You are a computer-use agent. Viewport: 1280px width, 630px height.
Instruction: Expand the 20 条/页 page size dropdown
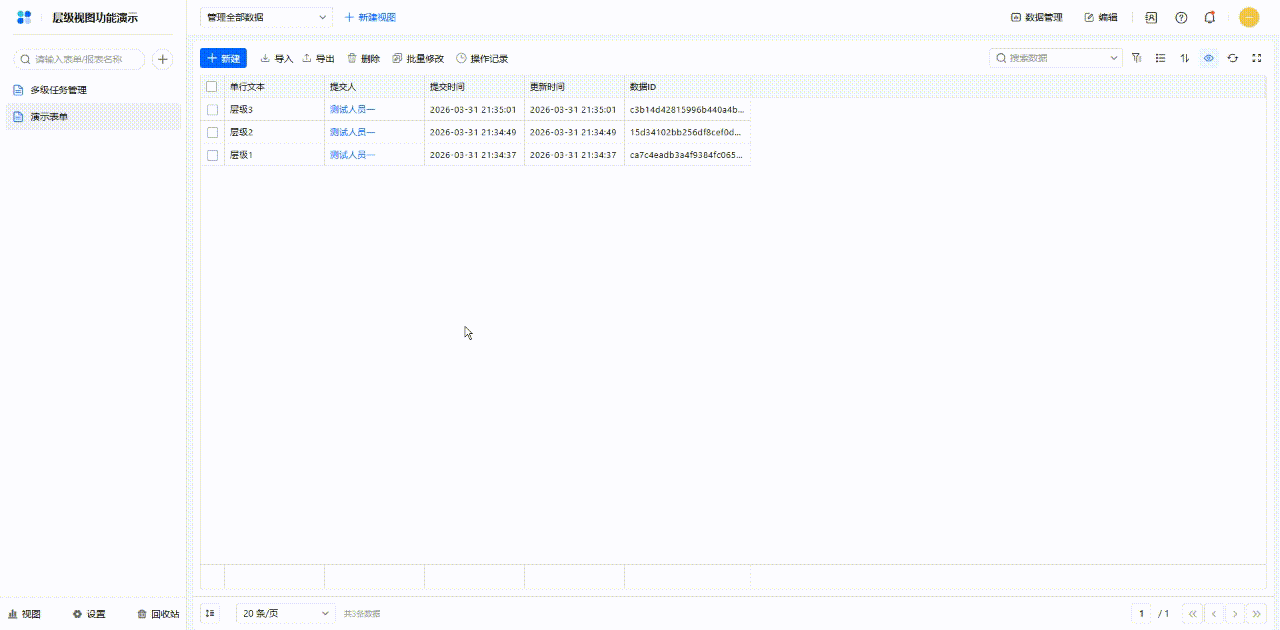(x=286, y=613)
